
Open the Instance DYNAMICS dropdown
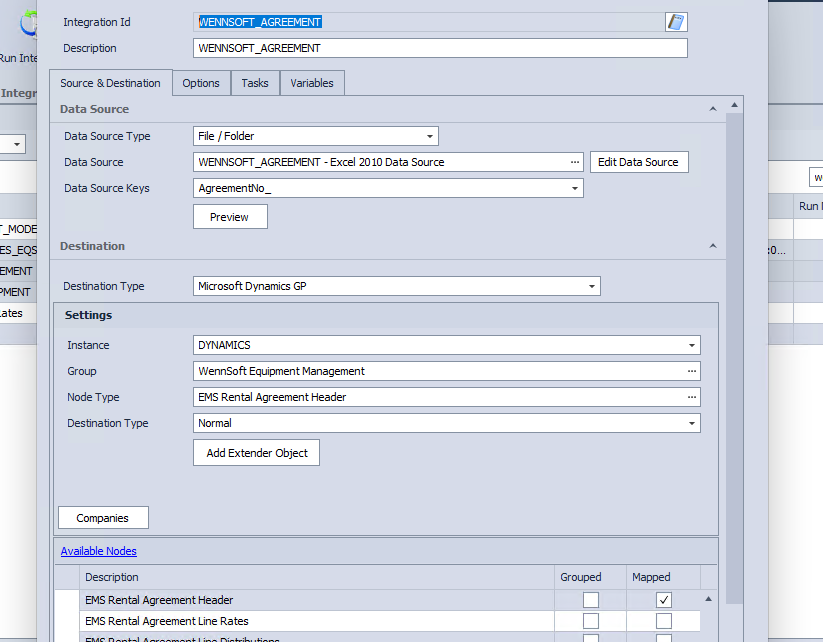(x=692, y=345)
